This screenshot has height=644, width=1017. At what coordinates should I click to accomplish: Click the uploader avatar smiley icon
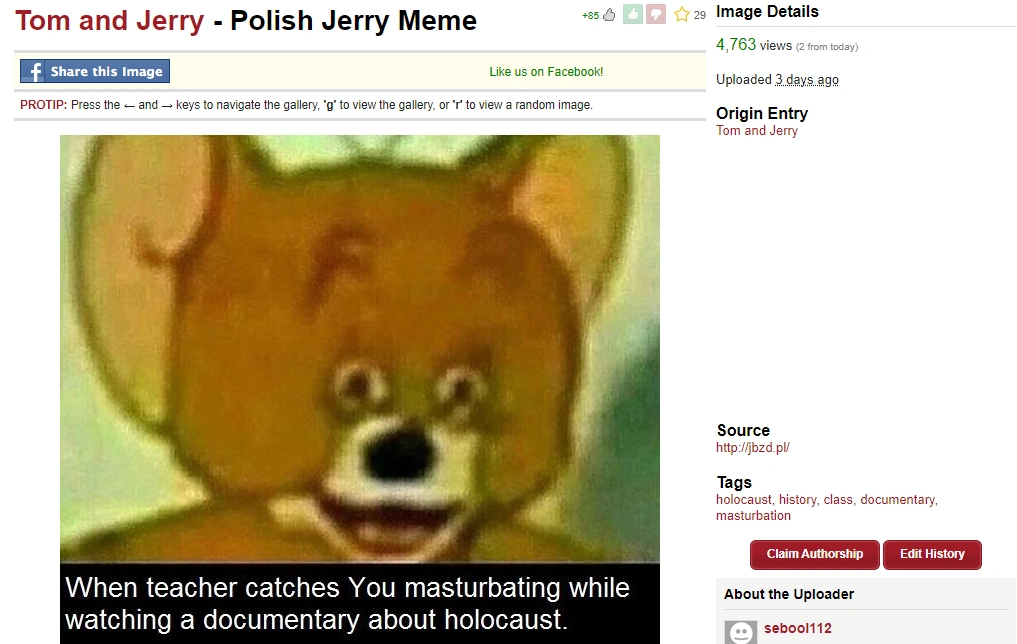coord(741,632)
